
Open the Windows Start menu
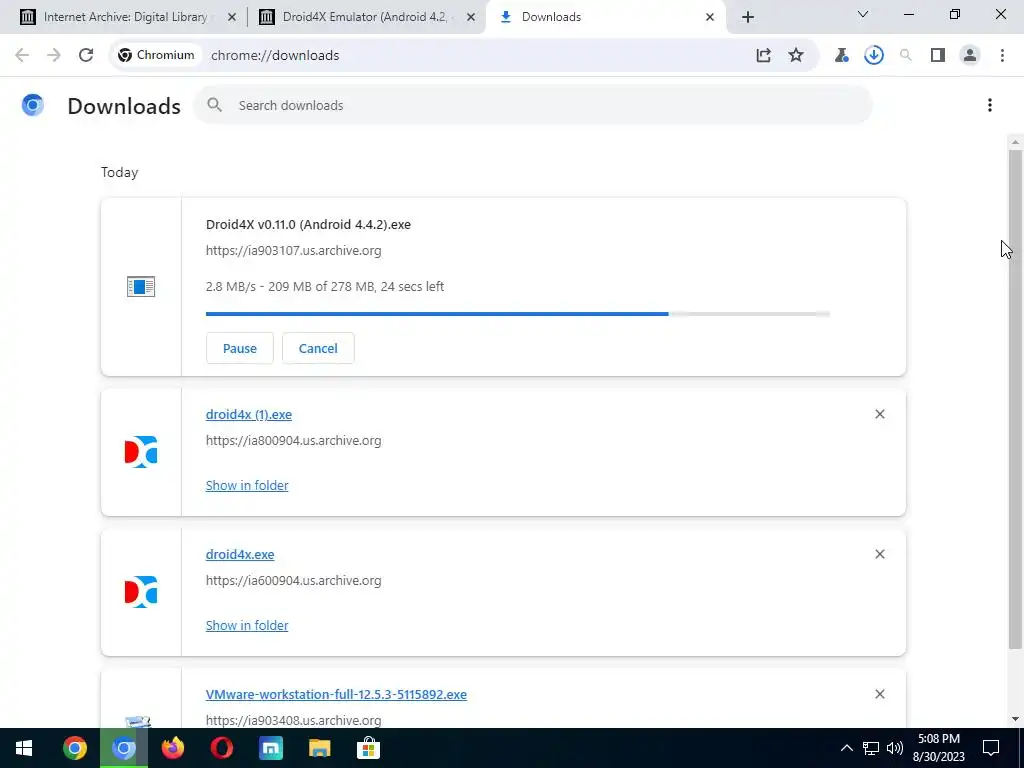pos(24,748)
